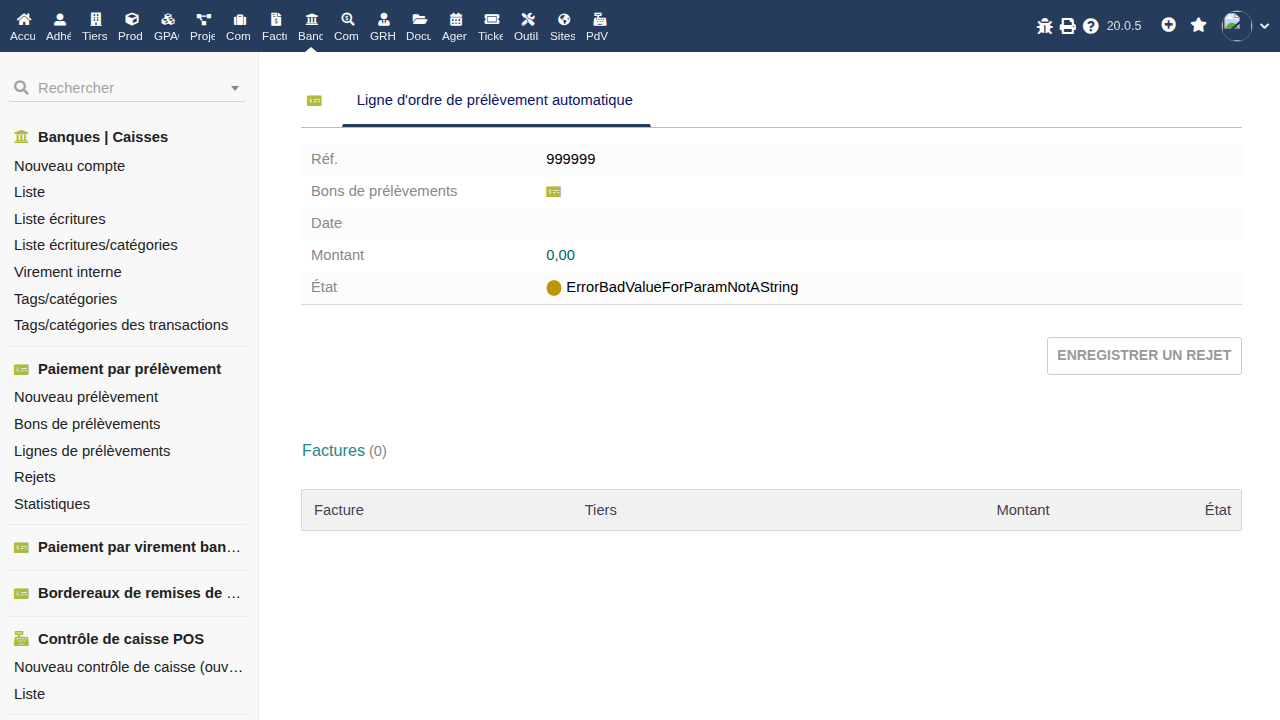The width and height of the screenshot is (1280, 720).
Task: Open Rejets in sidebar
Action: [35, 477]
